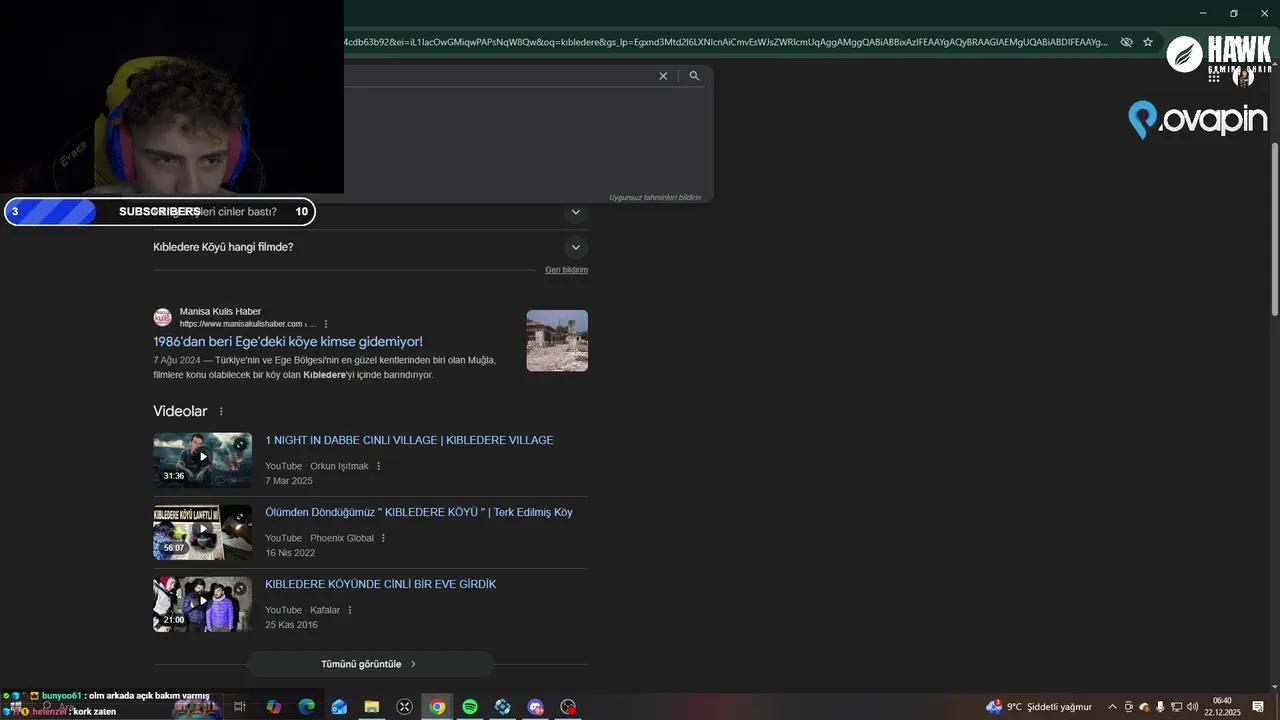Screen dimensions: 1280x720
Task: Open options for Orkun Işıtmak video
Action: coord(378,466)
